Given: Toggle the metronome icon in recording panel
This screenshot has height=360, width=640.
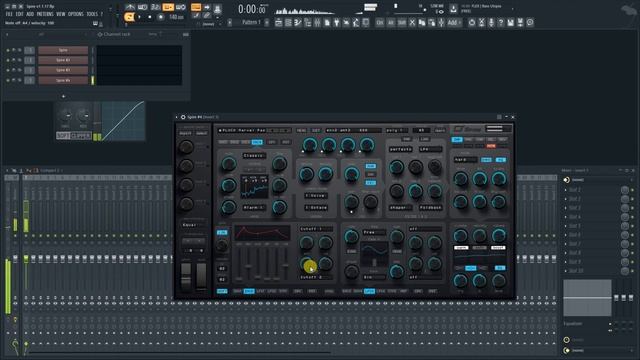Looking at the screenshot, I should point(130,7).
